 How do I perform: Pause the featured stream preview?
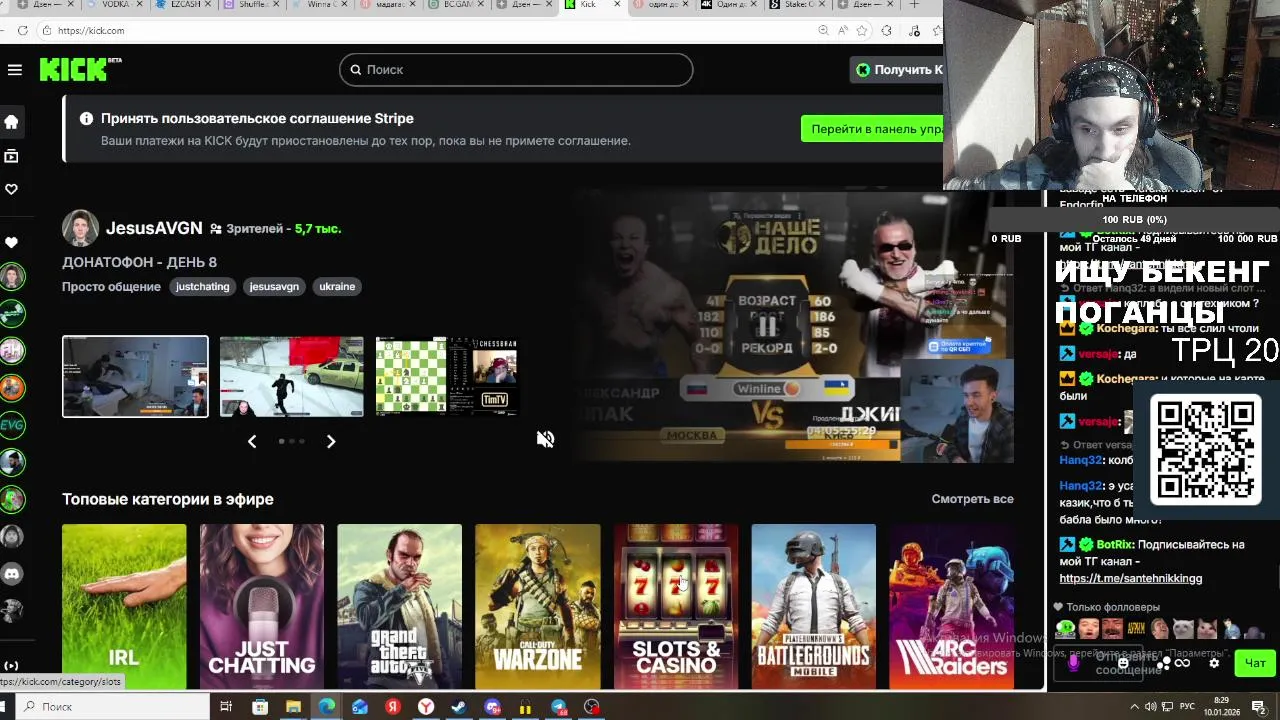coord(767,326)
